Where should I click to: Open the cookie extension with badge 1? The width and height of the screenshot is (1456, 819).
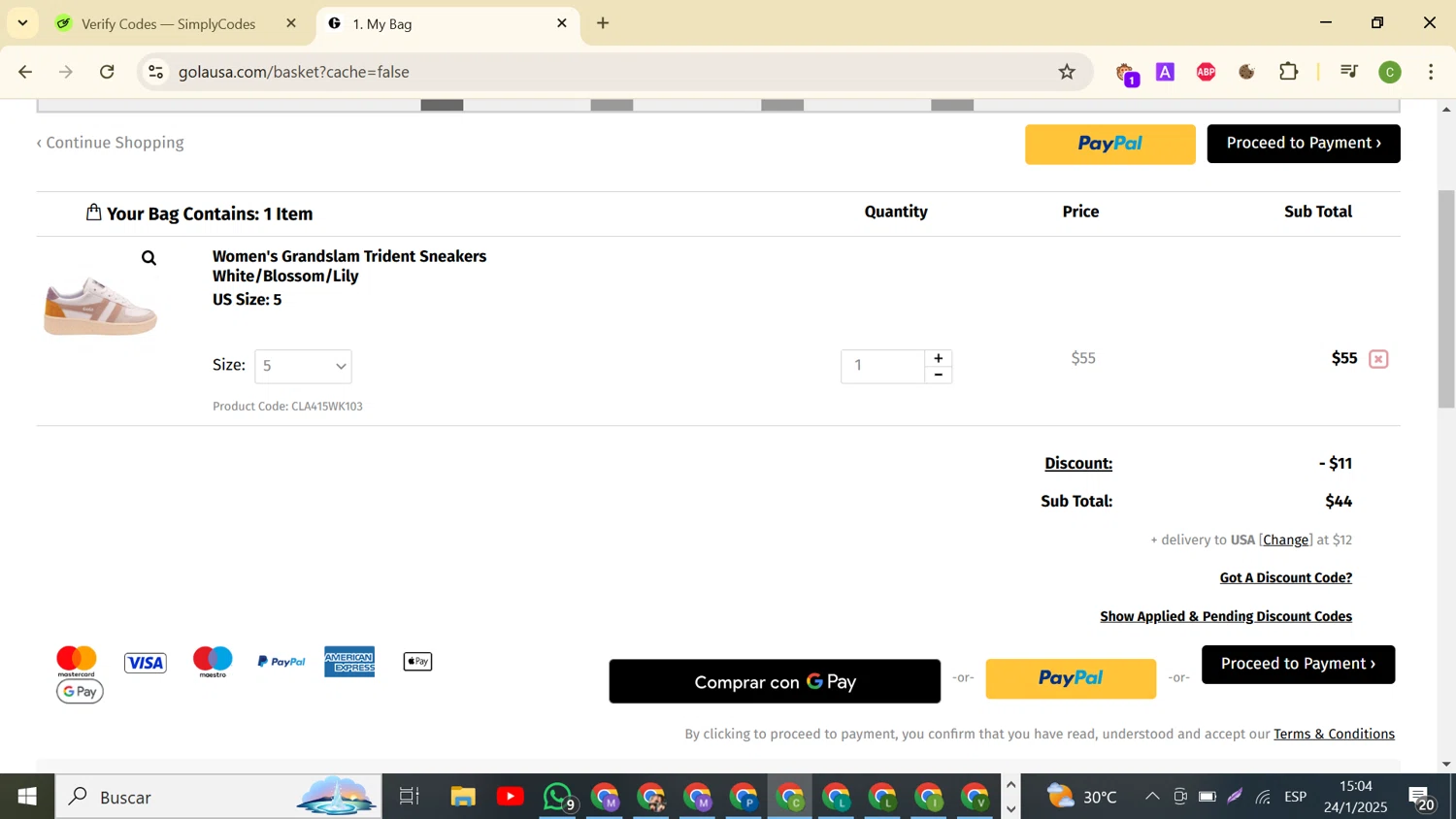[1126, 73]
